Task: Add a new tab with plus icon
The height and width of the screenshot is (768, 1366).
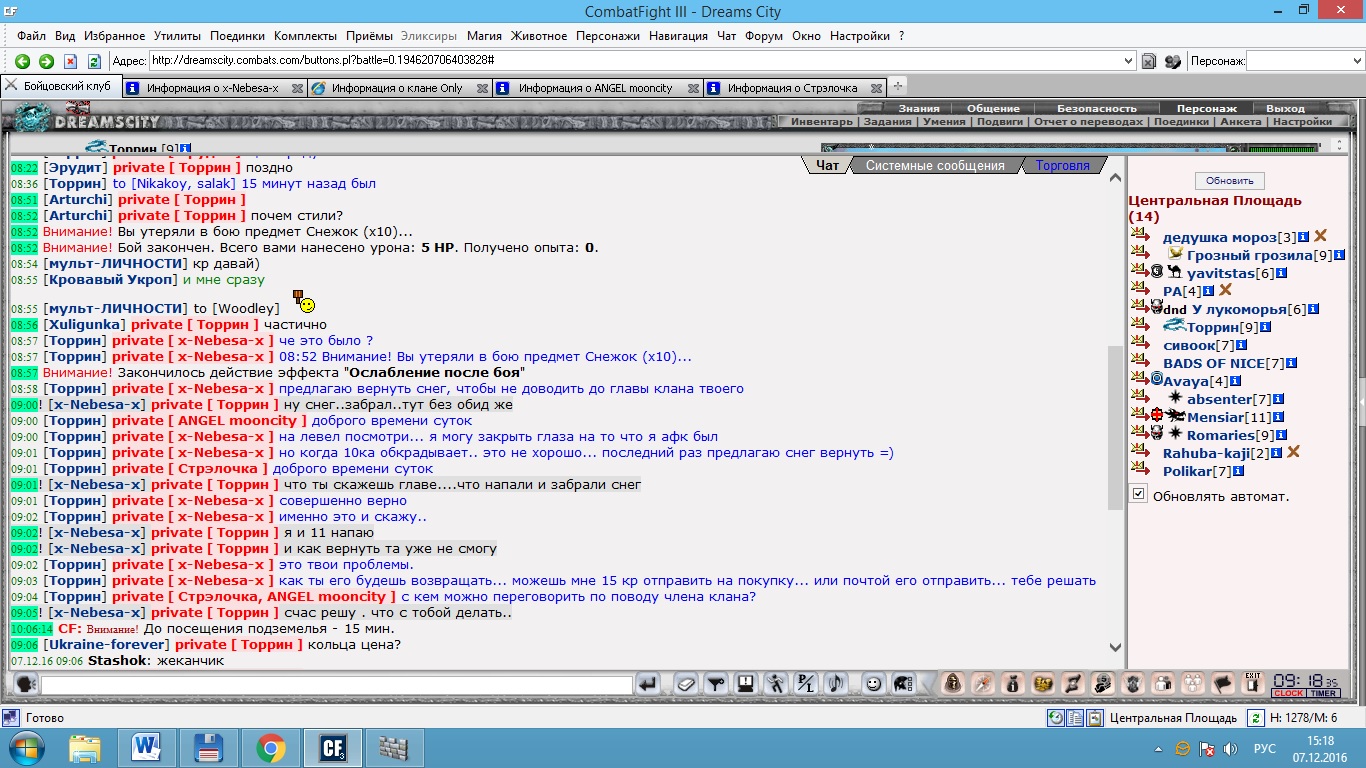Action: pos(898,87)
